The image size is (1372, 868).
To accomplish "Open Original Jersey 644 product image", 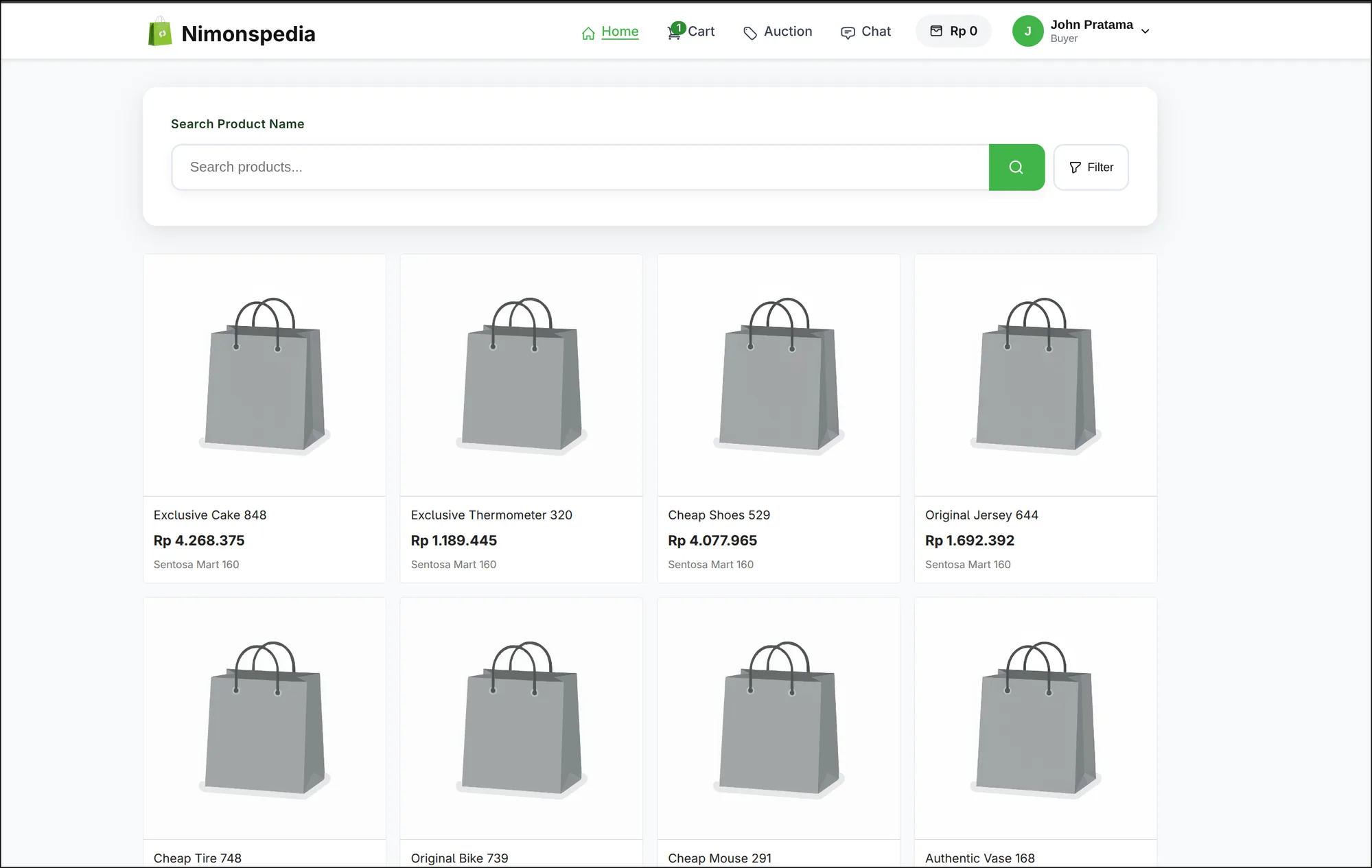I will tap(1036, 375).
